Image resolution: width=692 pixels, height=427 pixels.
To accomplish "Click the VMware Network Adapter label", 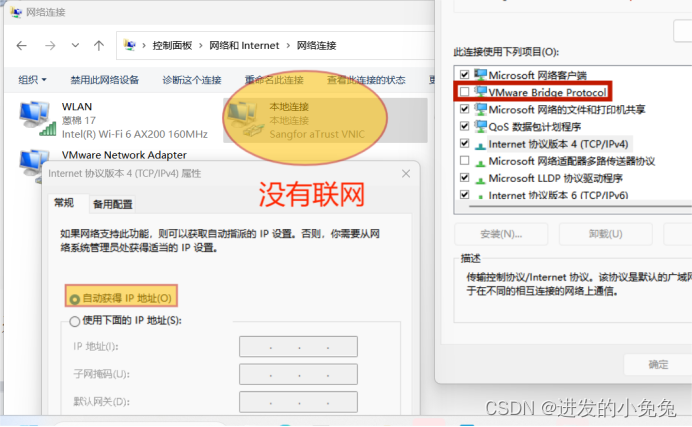I will click(124, 155).
